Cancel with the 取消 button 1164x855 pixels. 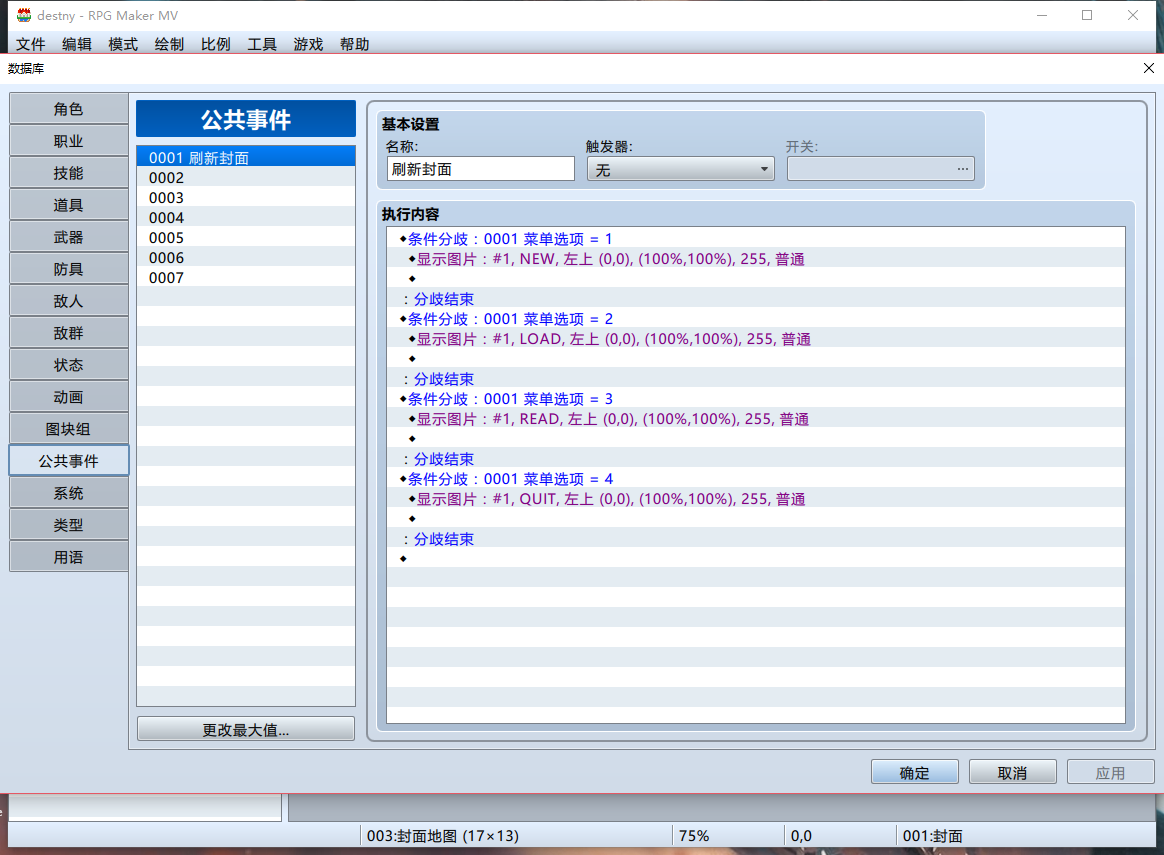(1013, 772)
